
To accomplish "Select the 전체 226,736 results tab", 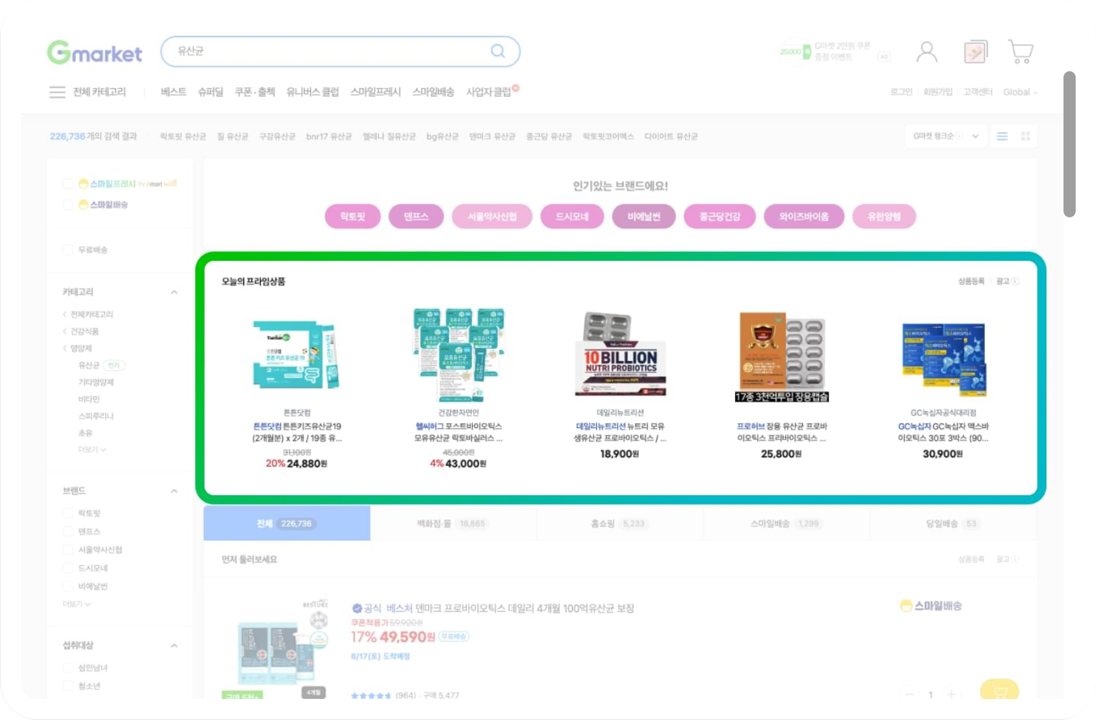I will (287, 524).
